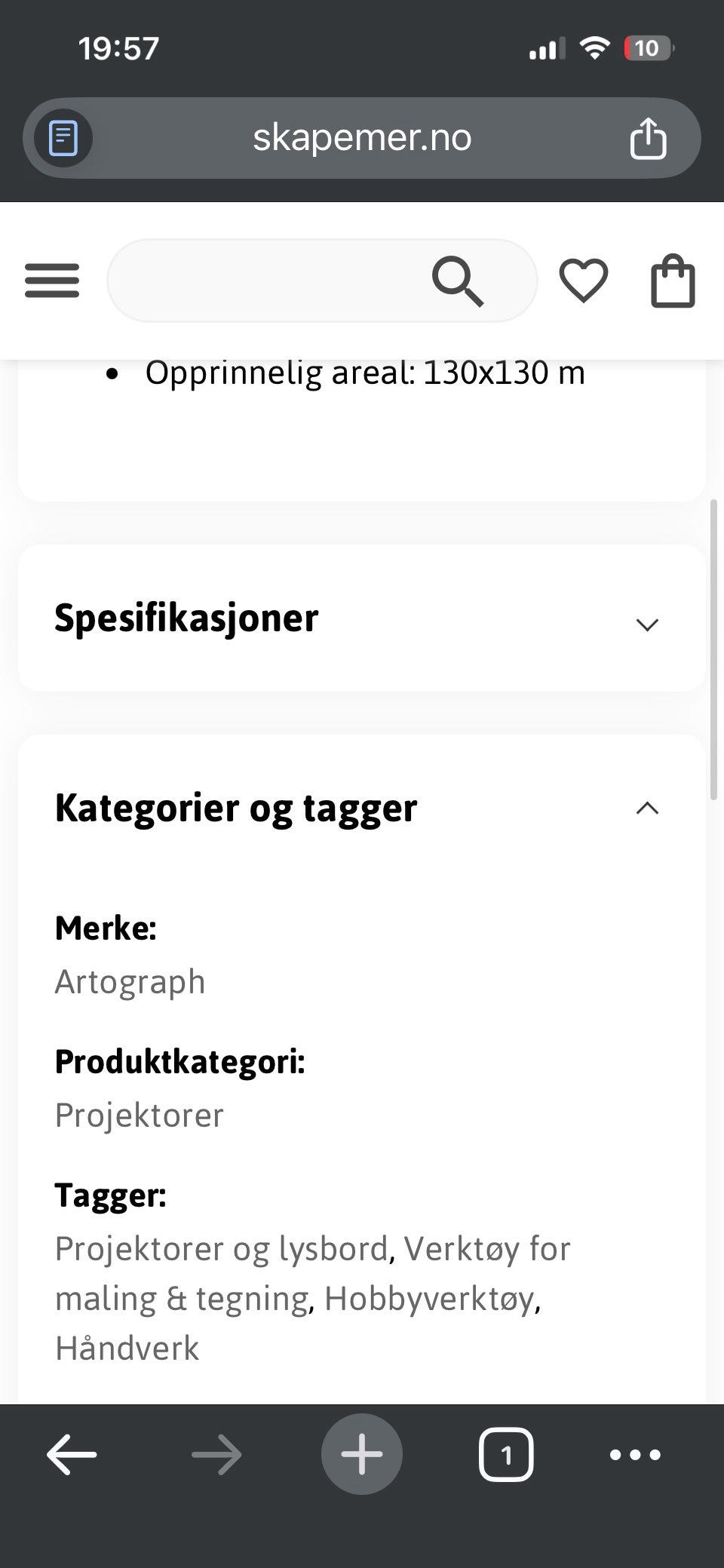
Task: Collapse the Kategorier og tagger section
Action: pos(647,809)
